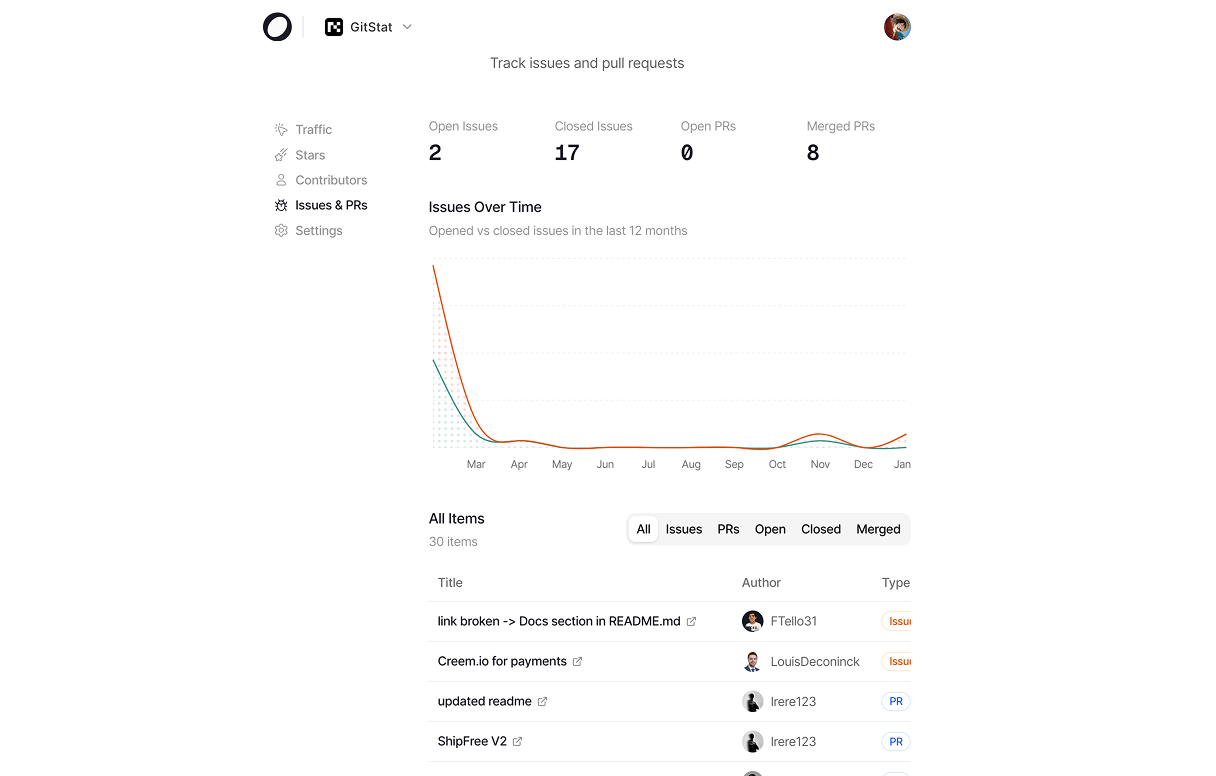Click the FTello31 author avatar
This screenshot has width=1216, height=776.
[752, 621]
